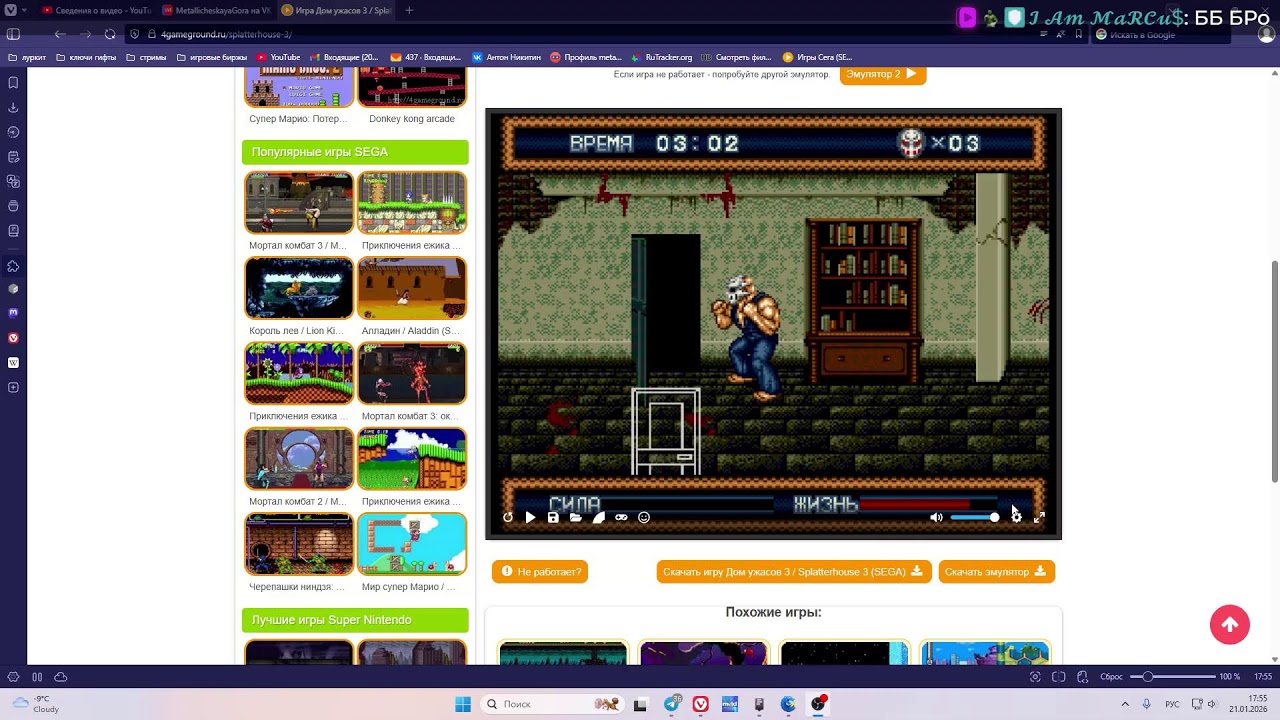Click the taskbar Поиск search box
The height and width of the screenshot is (720, 1280).
point(551,704)
